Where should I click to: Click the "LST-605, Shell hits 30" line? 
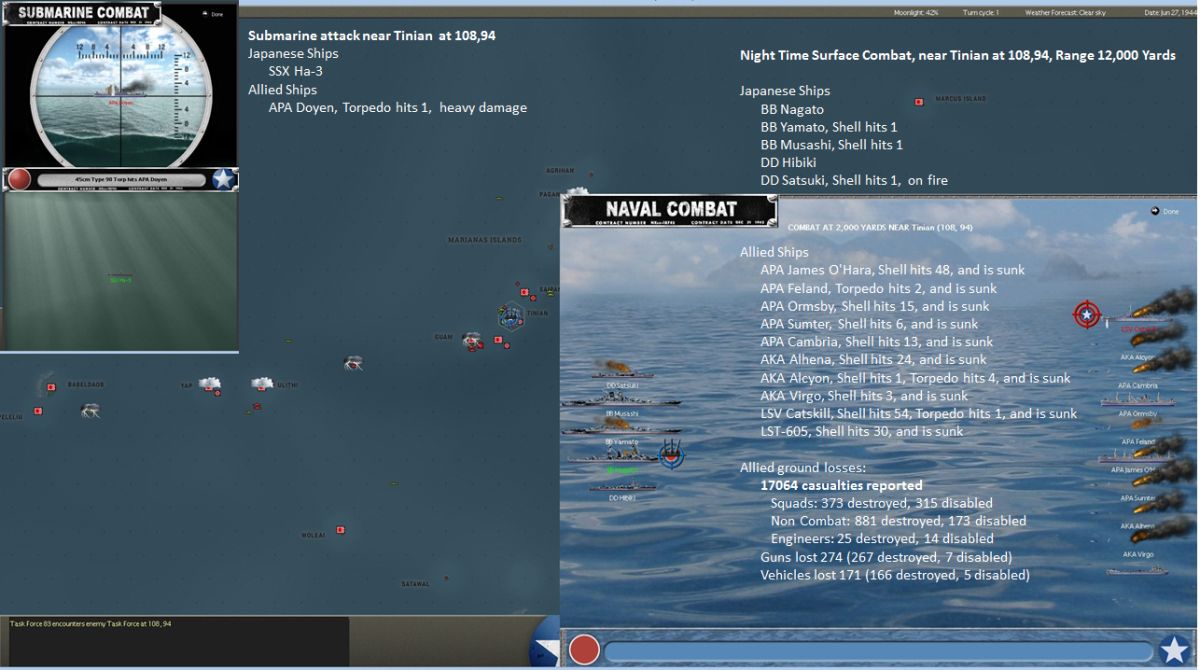tap(862, 432)
